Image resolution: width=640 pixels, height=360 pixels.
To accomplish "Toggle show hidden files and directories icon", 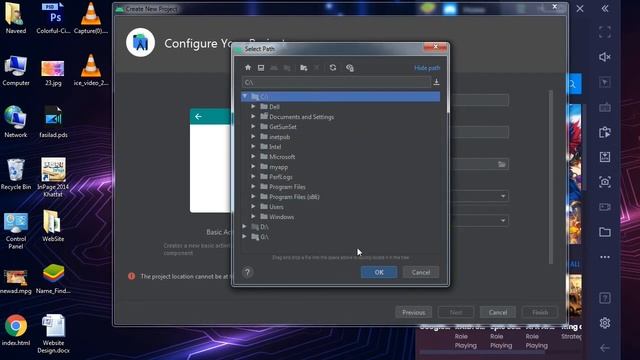I will tap(350, 68).
